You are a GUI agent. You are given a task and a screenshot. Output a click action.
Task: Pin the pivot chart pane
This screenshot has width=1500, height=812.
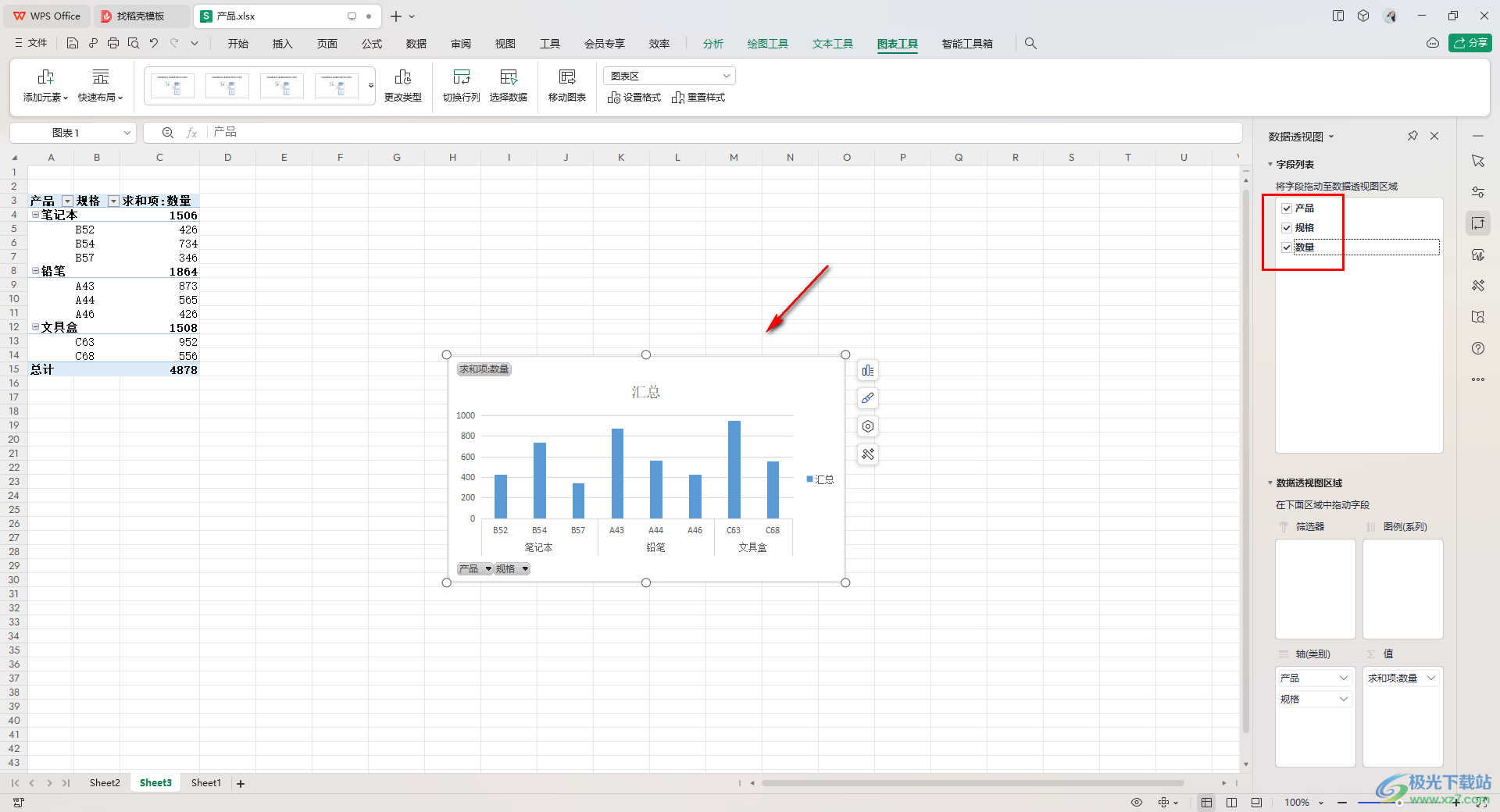(1412, 136)
